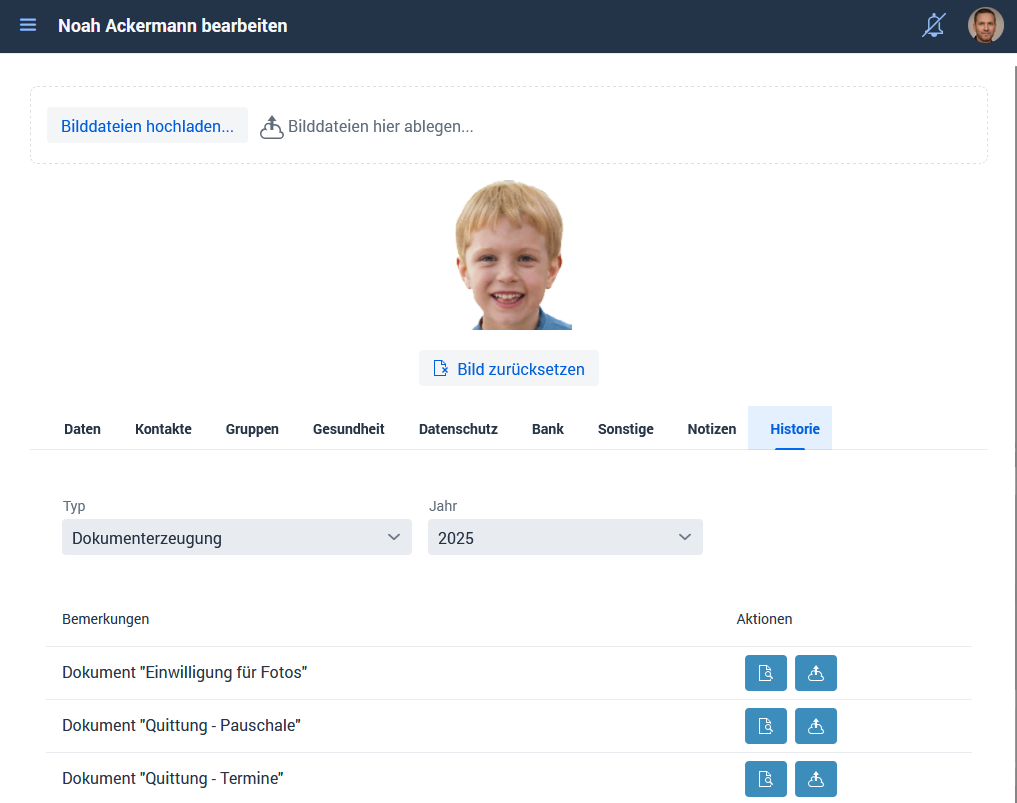Click the muted notification bell icon

coord(933,26)
